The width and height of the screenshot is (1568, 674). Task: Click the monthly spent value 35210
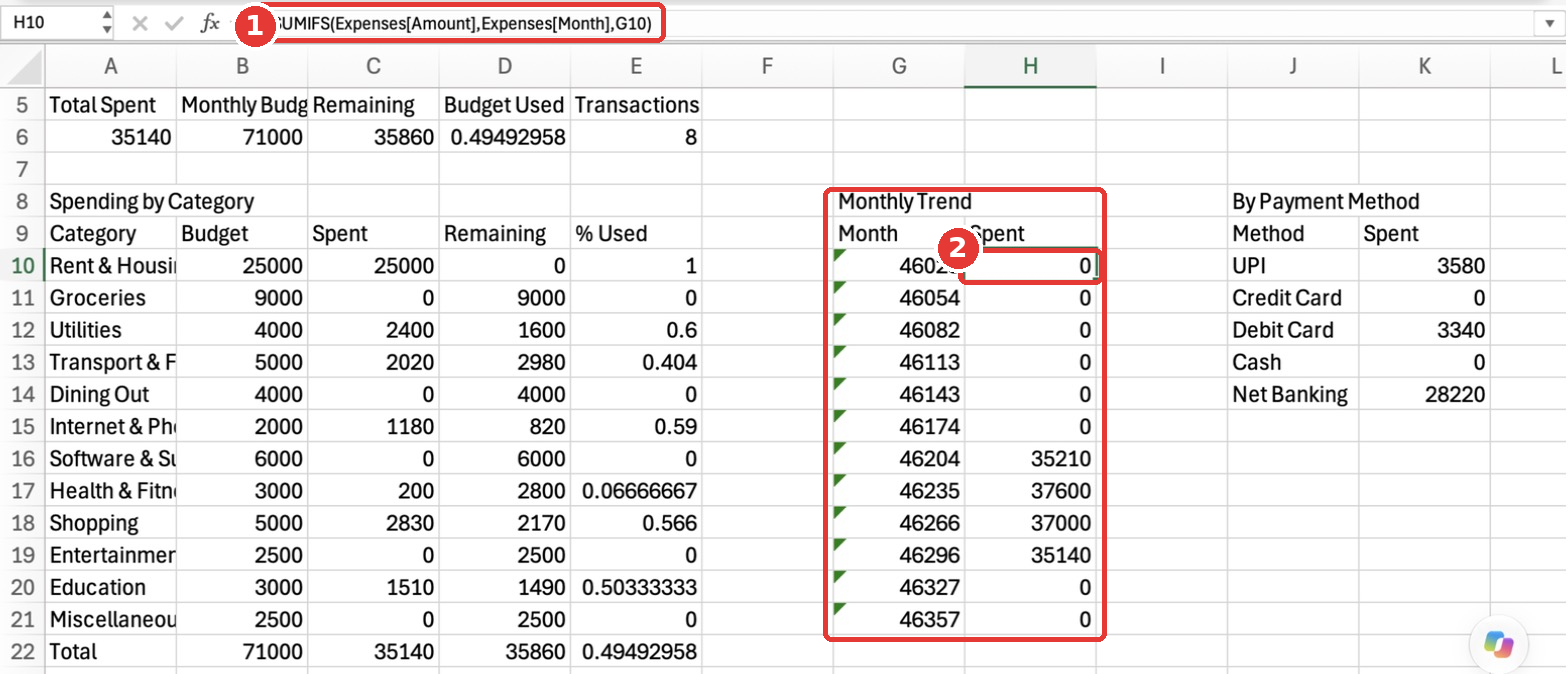(x=1030, y=458)
